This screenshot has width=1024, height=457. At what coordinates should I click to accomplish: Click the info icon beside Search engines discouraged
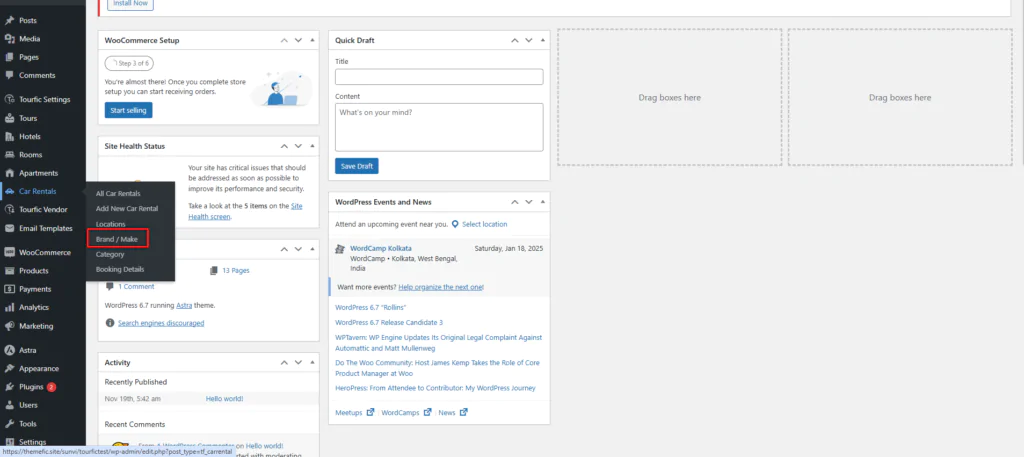coord(110,323)
